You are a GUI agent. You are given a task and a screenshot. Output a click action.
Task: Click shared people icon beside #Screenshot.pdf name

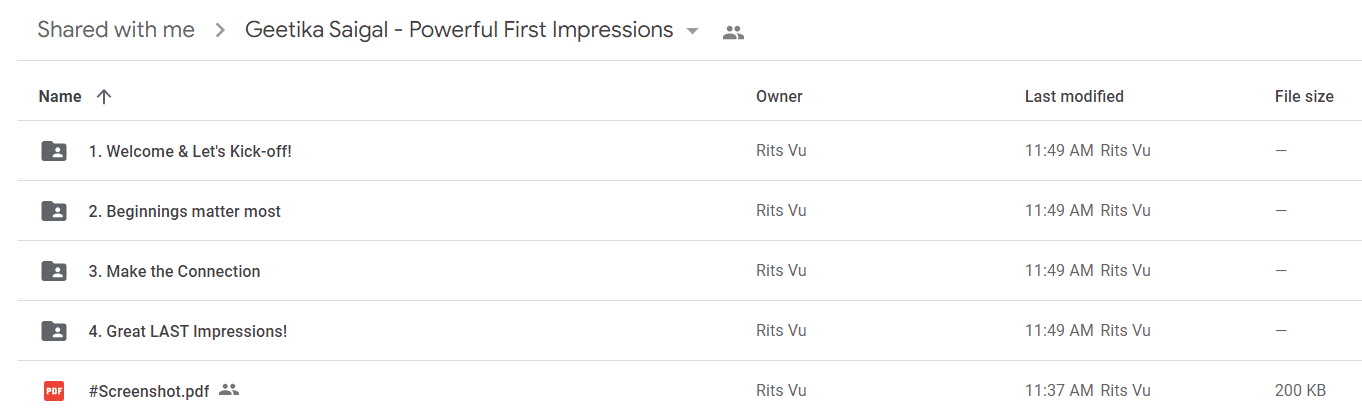tap(229, 390)
